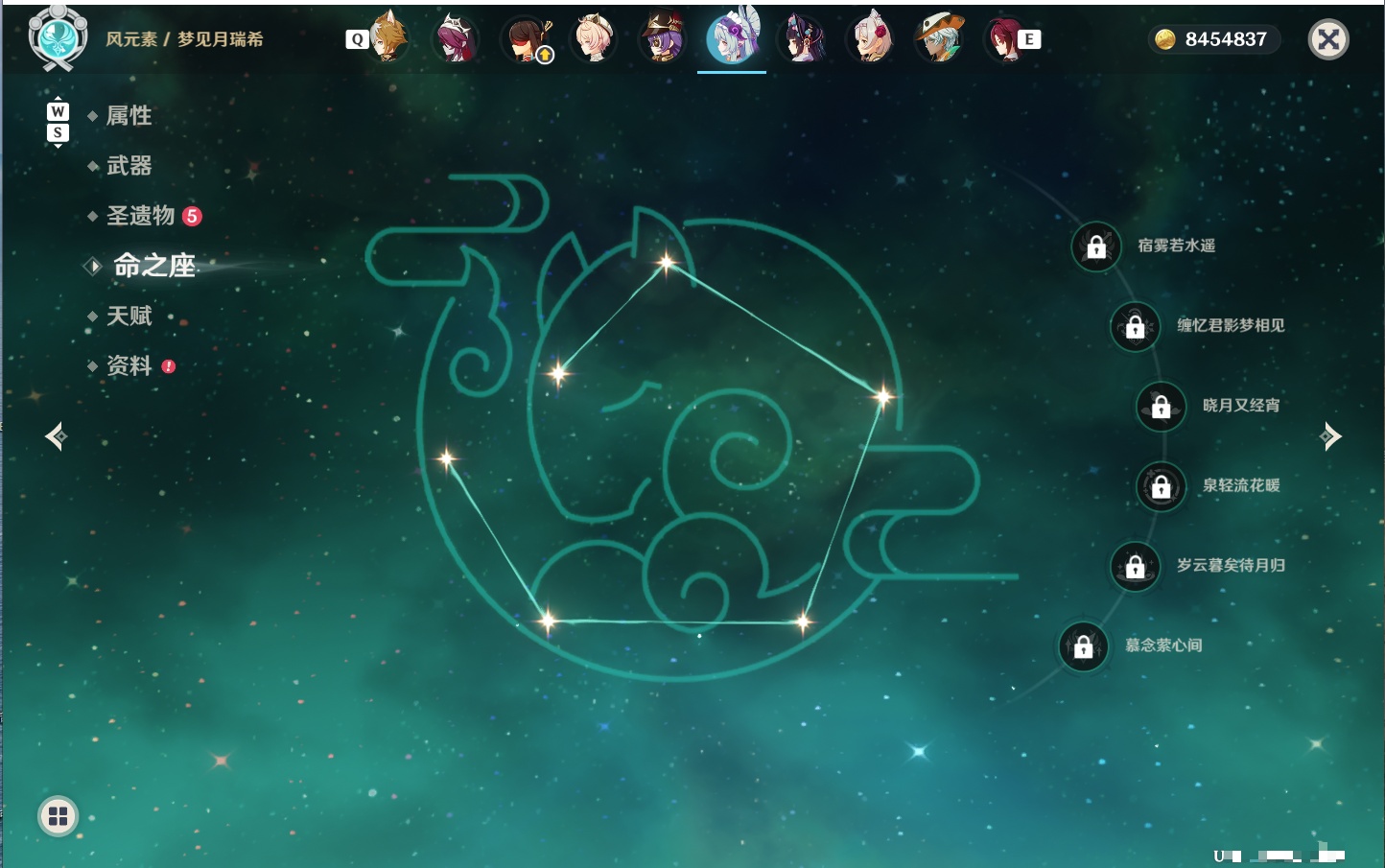This screenshot has height=868, width=1385.
Task: Select the silver-haired character with red rose
Action: tap(871, 39)
